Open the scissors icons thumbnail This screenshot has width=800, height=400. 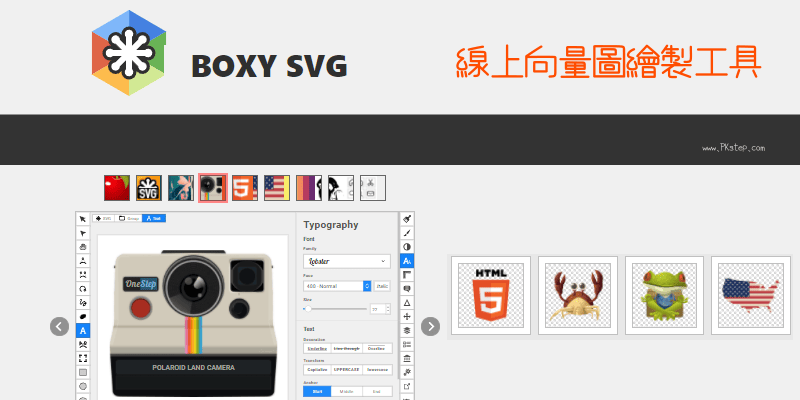[373, 188]
